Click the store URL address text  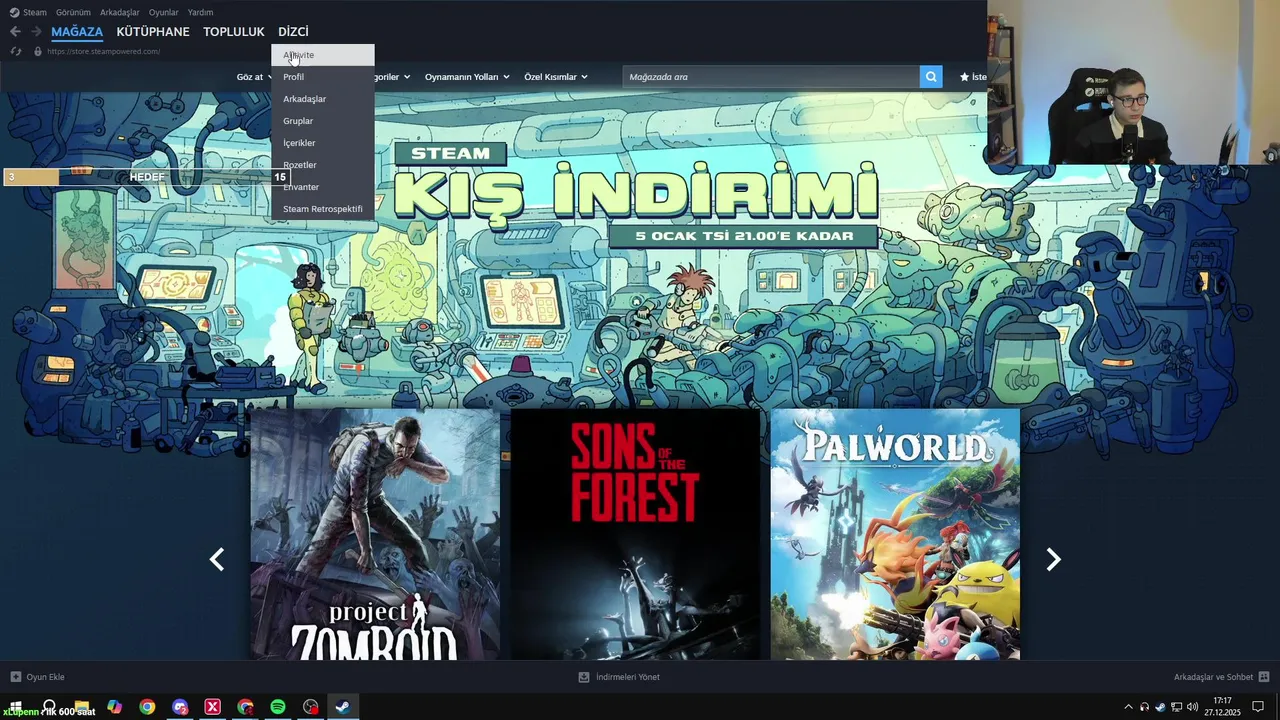point(103,51)
